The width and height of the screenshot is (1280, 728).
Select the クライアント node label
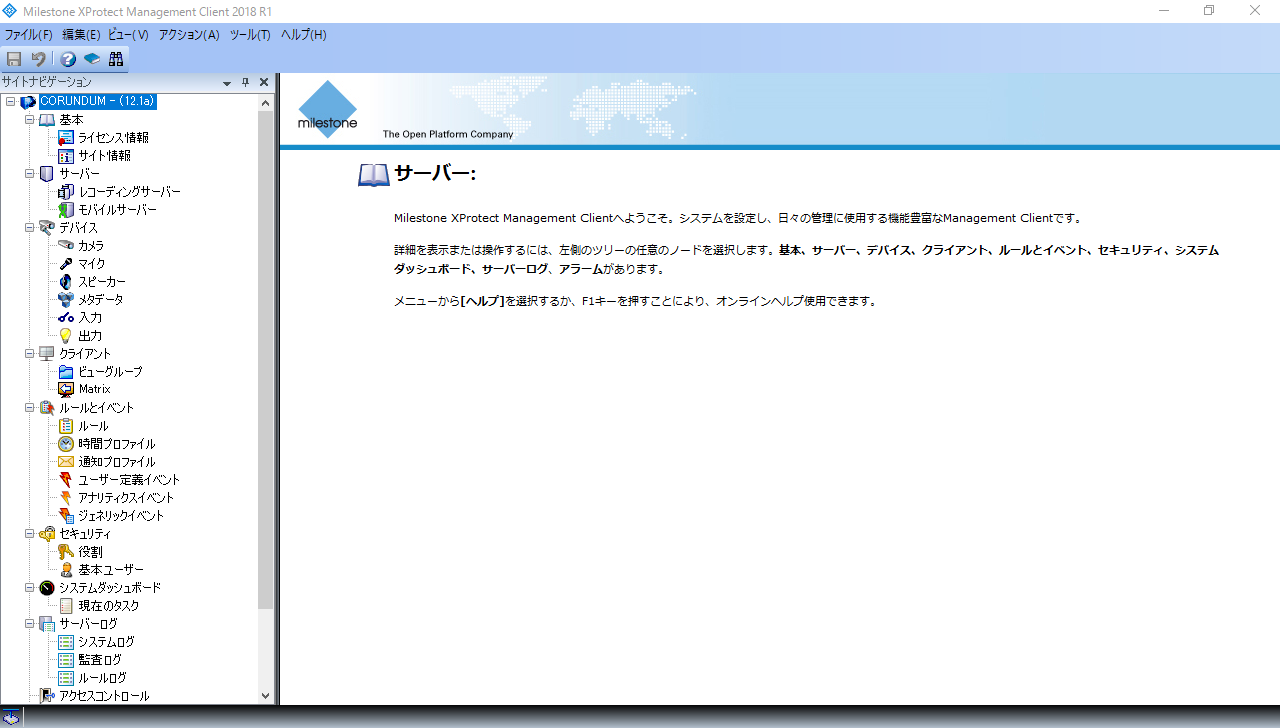[x=85, y=354]
